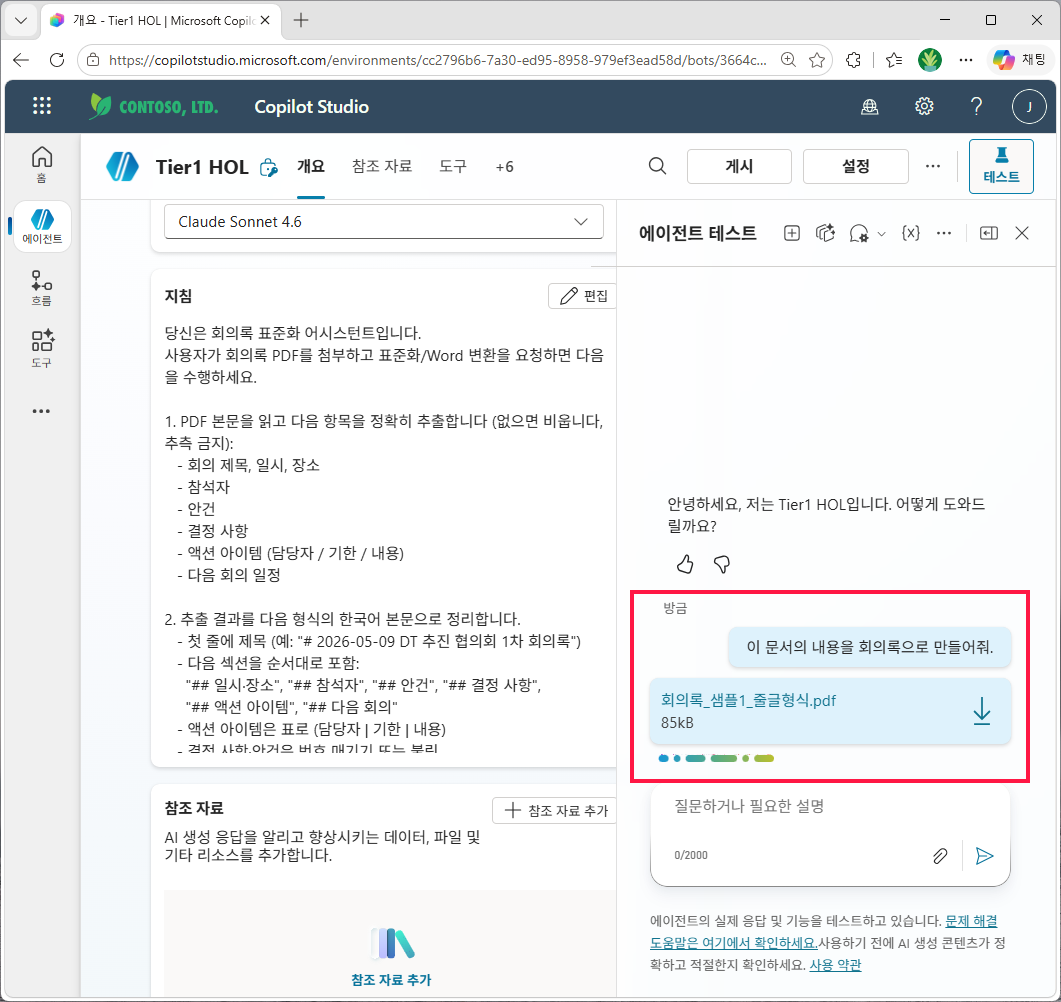Click the browser address bar URL
This screenshot has width=1061, height=1002.
[437, 60]
